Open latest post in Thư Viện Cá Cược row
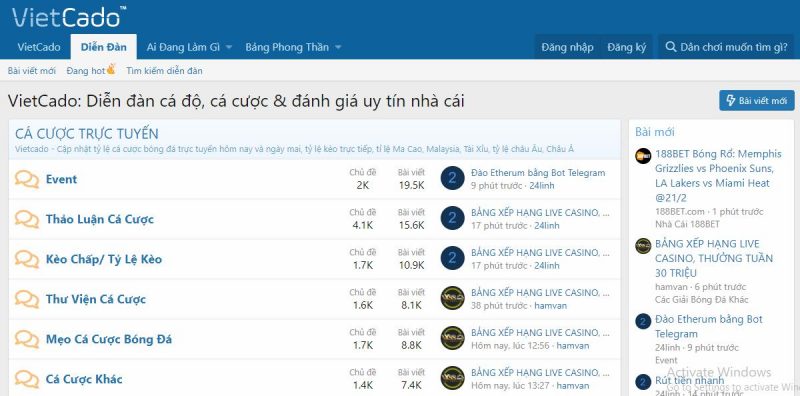The width and height of the screenshot is (800, 396). 540,292
